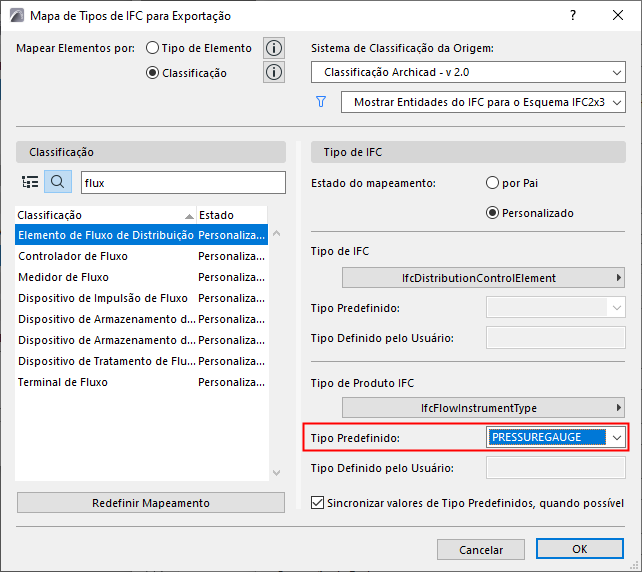Select Dispositivo de Tratamento de Flu... row
Viewport: 642px width, 572px height.
tap(142, 361)
